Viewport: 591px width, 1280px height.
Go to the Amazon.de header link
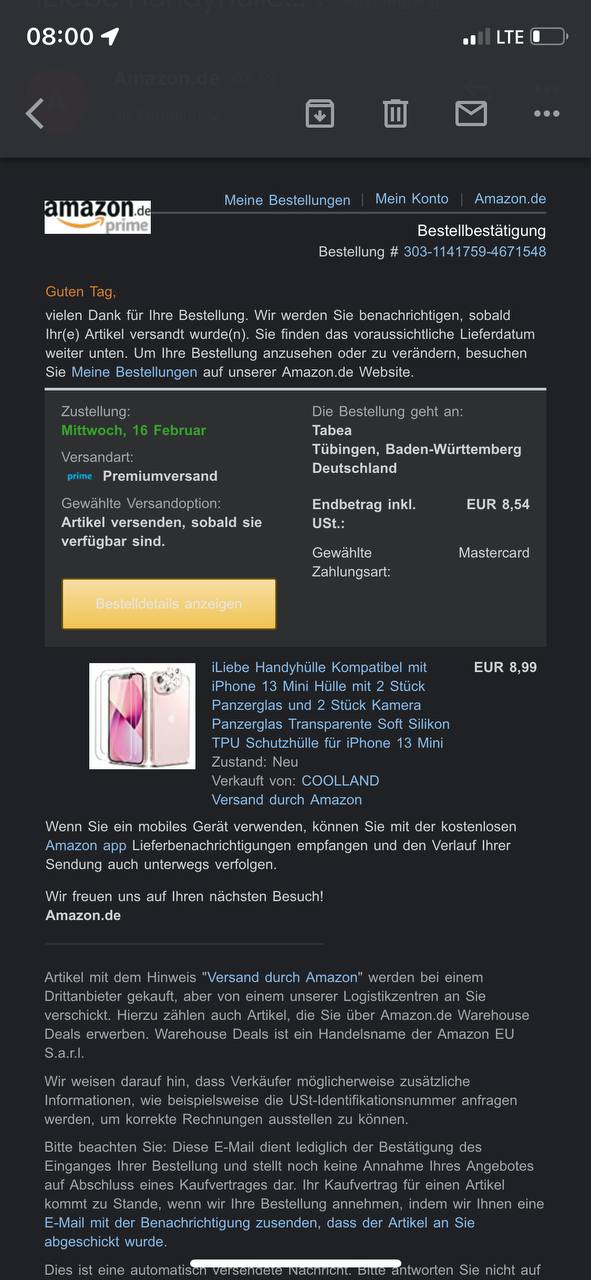click(510, 198)
